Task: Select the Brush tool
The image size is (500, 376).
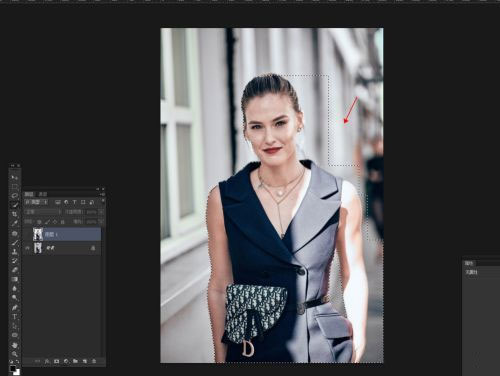Action: click(x=15, y=243)
